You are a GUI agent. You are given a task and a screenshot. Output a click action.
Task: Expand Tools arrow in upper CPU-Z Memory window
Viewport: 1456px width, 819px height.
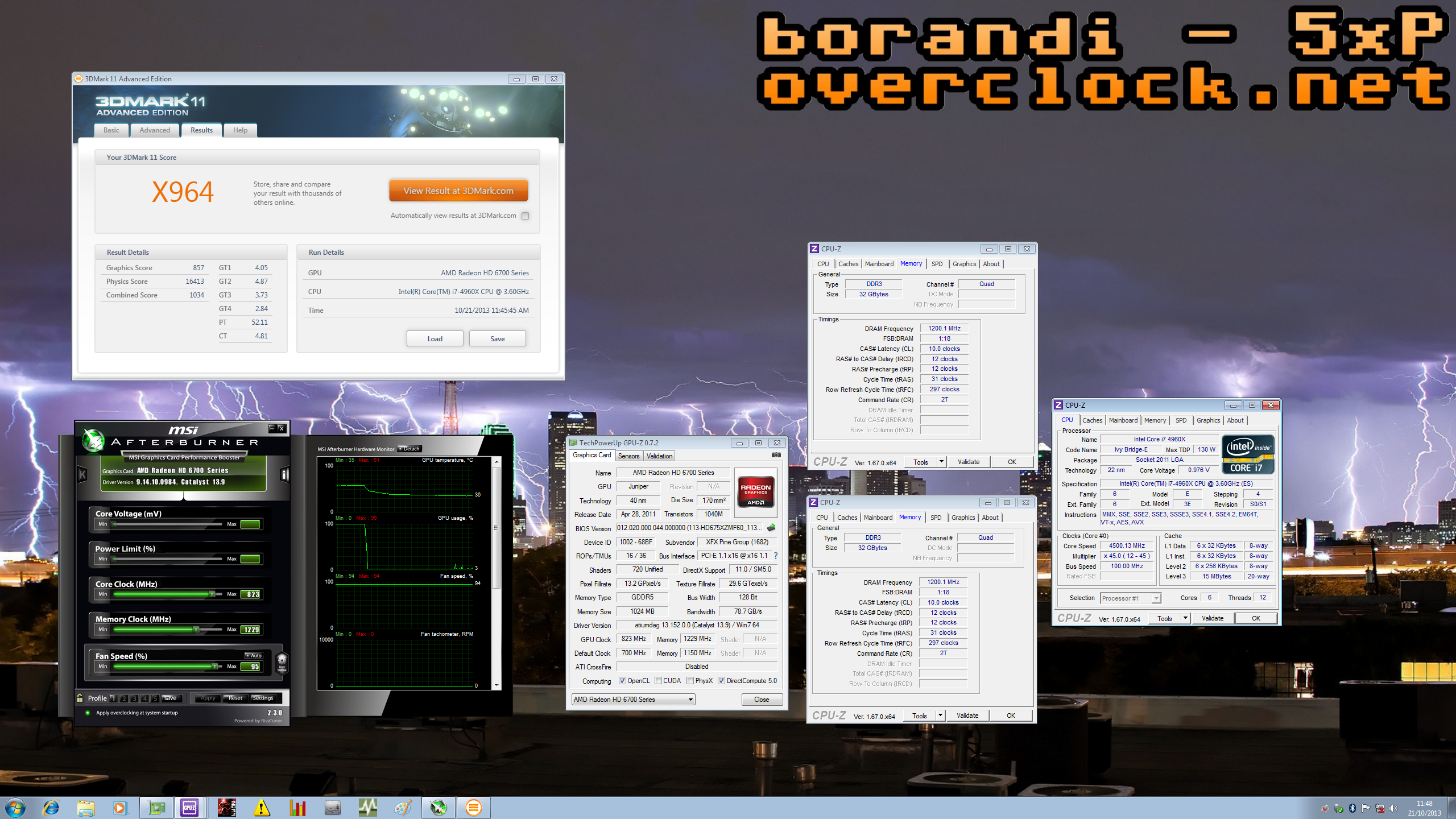click(x=941, y=462)
